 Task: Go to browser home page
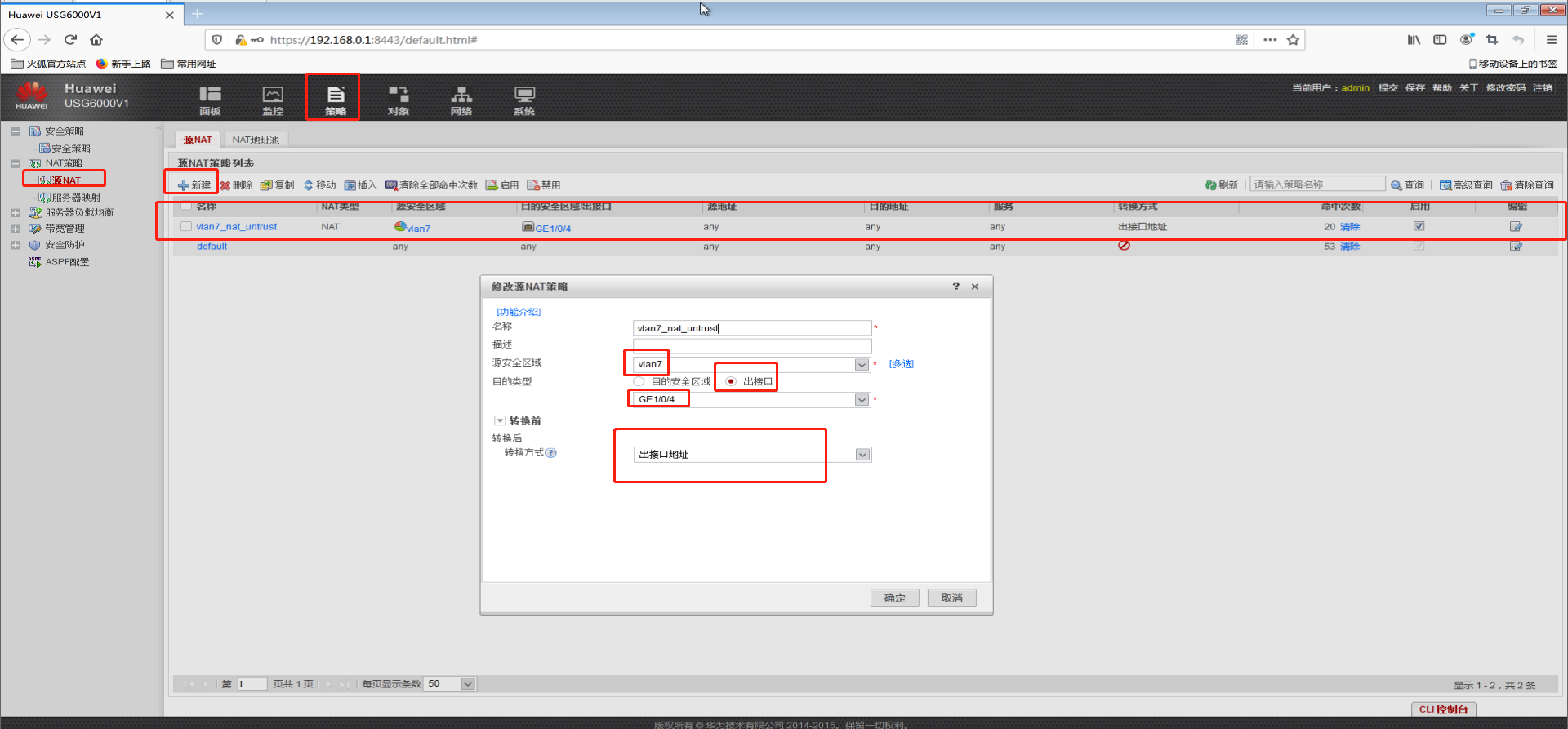click(x=96, y=39)
